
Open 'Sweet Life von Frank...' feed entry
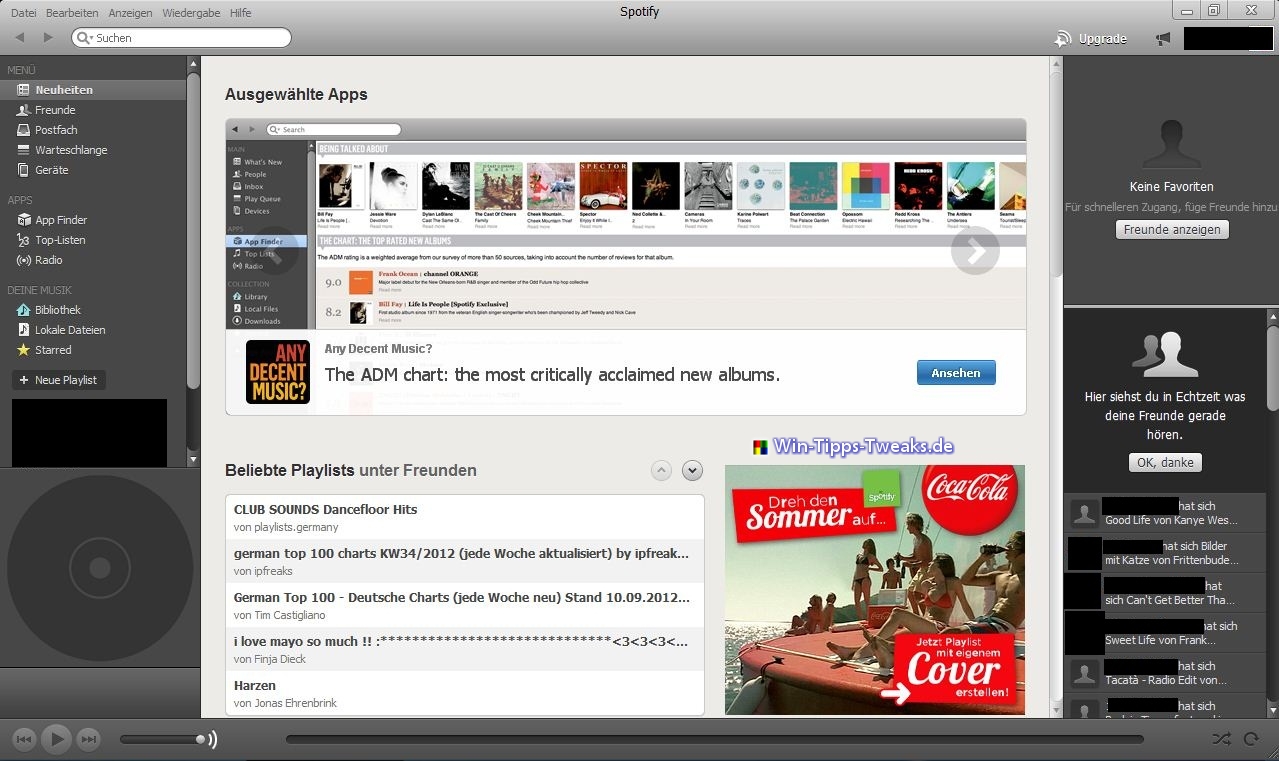(x=1165, y=633)
